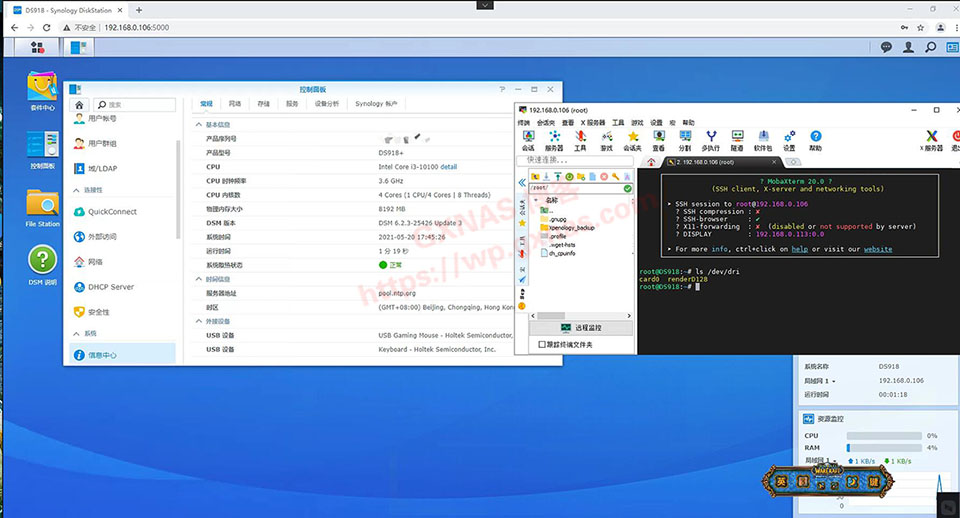The image size is (960, 518).
Task: Open QuickConnect in Control Panel sidebar
Action: click(x=111, y=212)
